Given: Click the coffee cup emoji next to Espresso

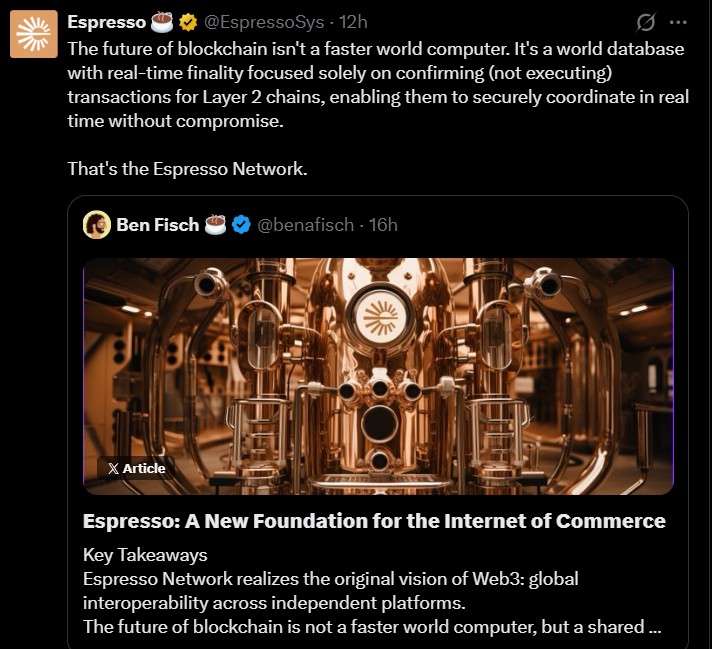Looking at the screenshot, I should pos(163,22).
